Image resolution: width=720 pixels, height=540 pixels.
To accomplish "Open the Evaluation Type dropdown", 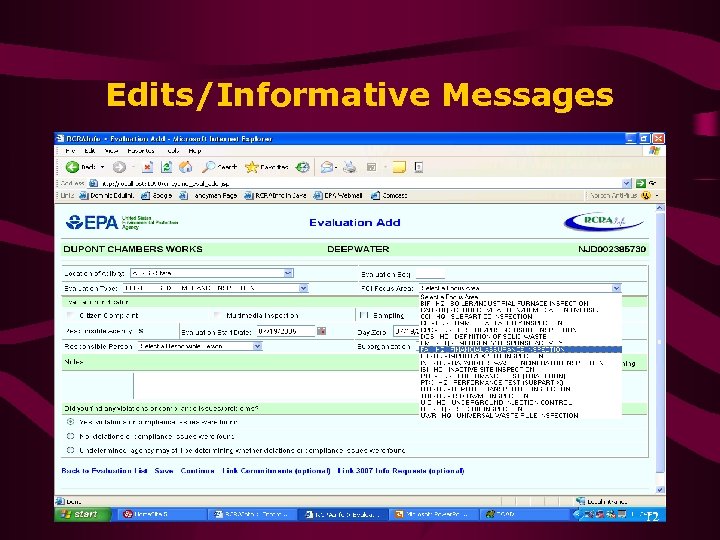I will point(303,288).
